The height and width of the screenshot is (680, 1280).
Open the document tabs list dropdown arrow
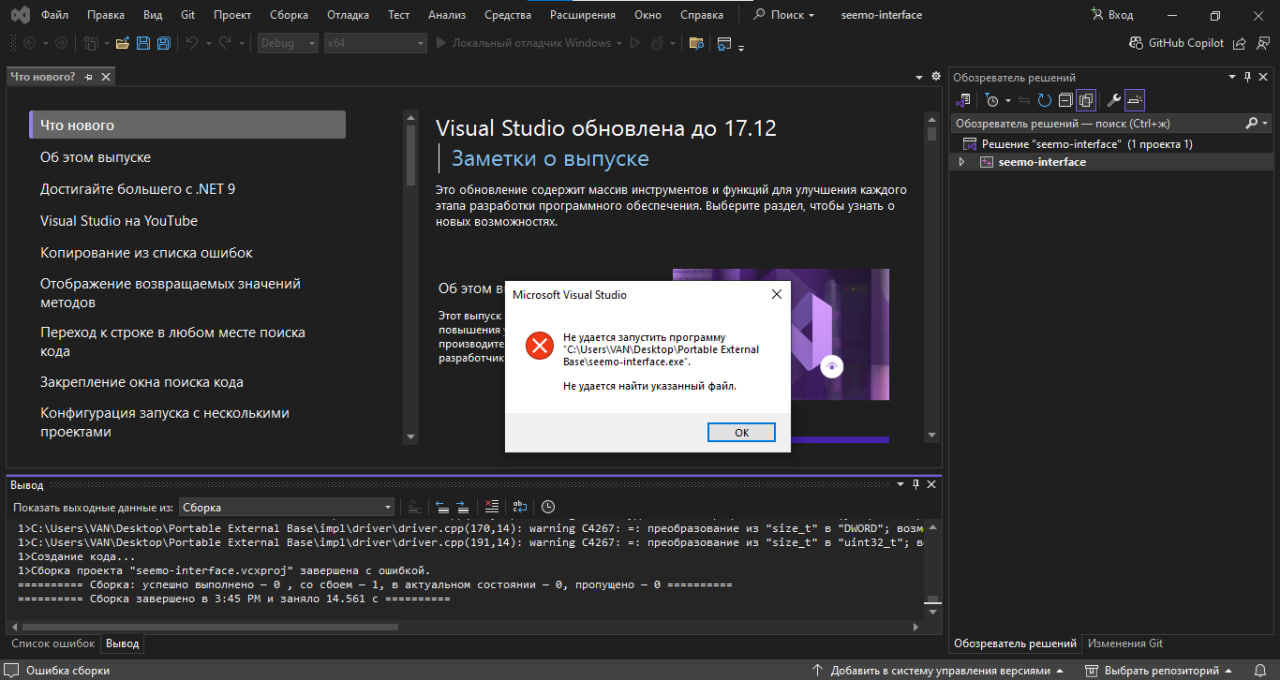(x=919, y=76)
